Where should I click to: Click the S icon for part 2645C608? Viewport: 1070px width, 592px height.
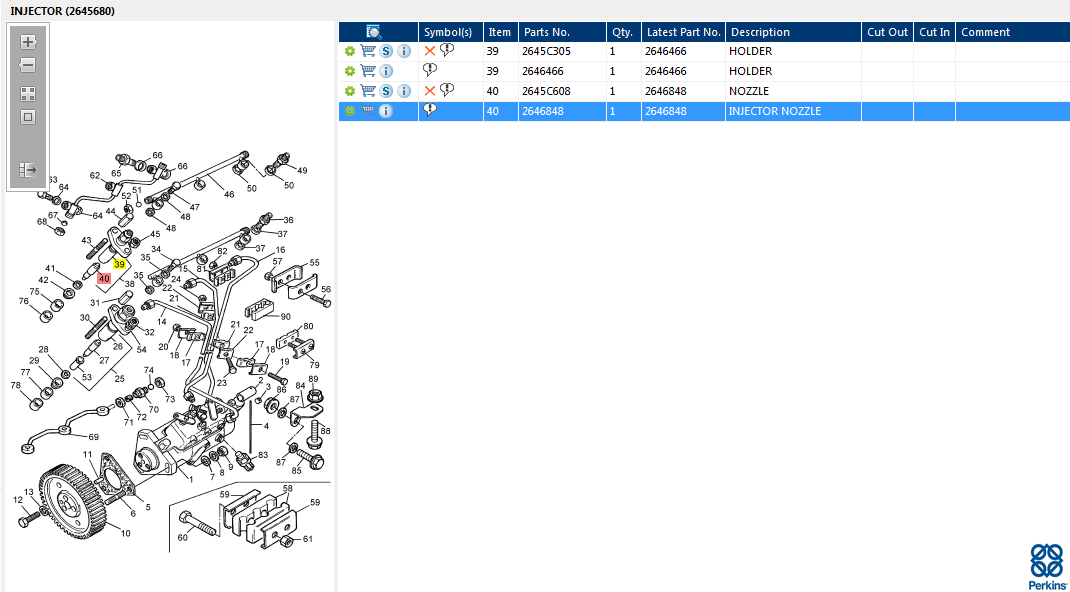[386, 91]
